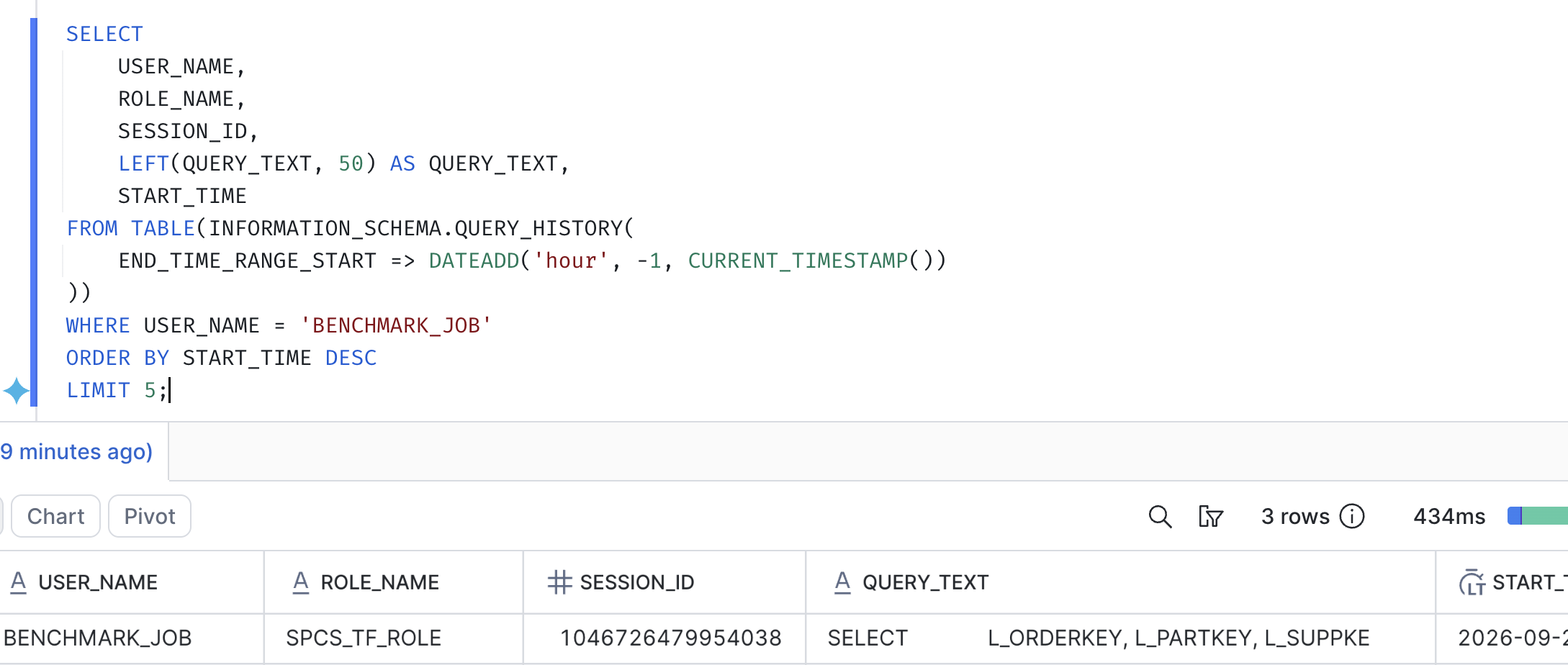Click the text type icon in ROLE_NAME header
The height and width of the screenshot is (665, 1568).
coord(301,582)
